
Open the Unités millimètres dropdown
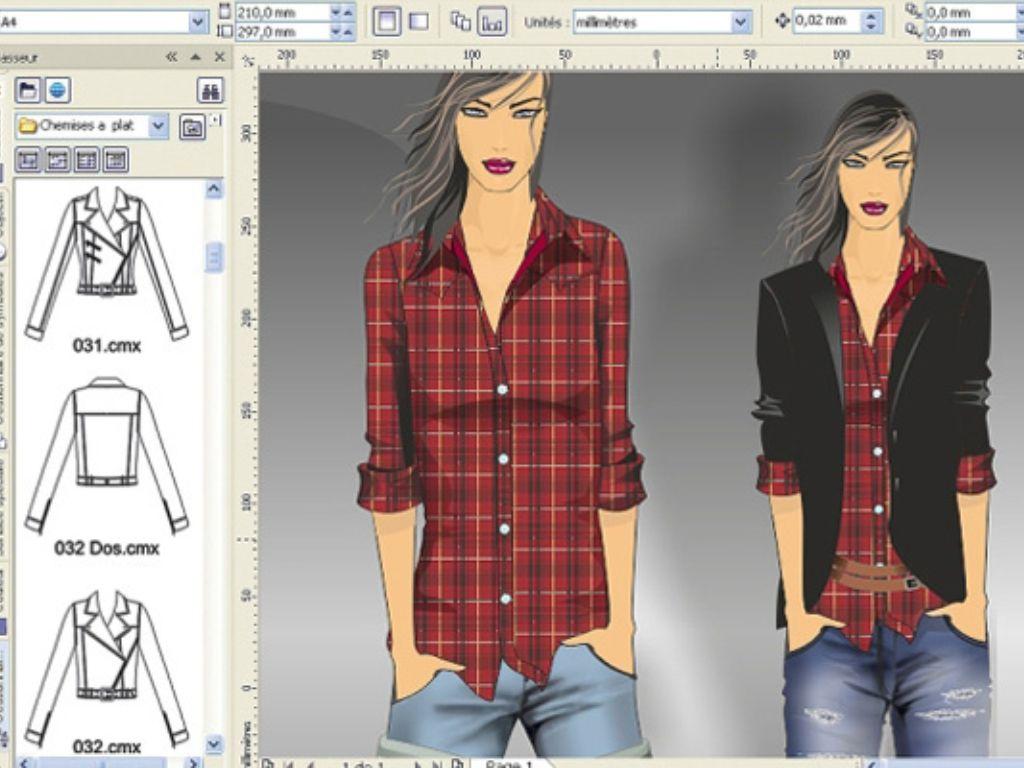pos(740,21)
